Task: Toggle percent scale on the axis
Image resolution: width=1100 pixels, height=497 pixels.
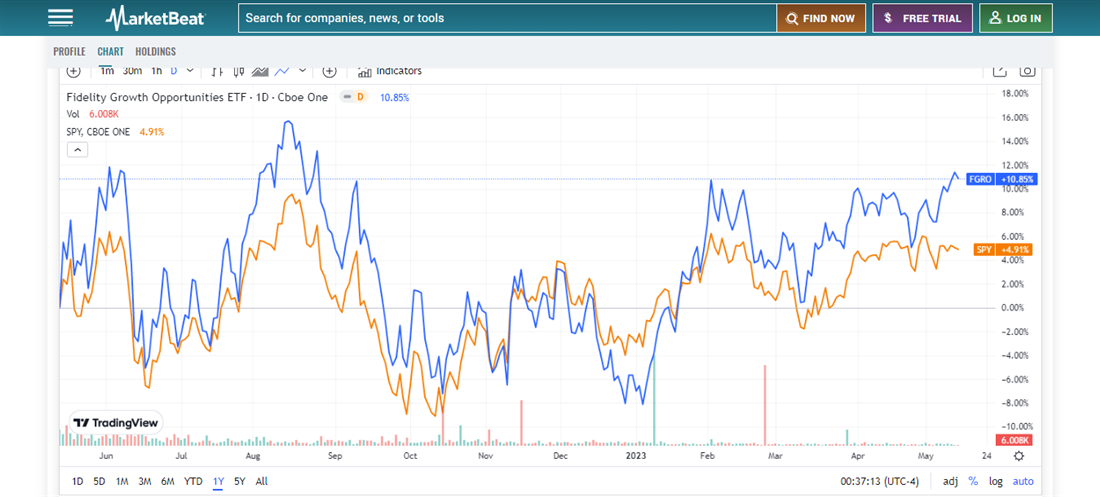Action: coord(972,481)
